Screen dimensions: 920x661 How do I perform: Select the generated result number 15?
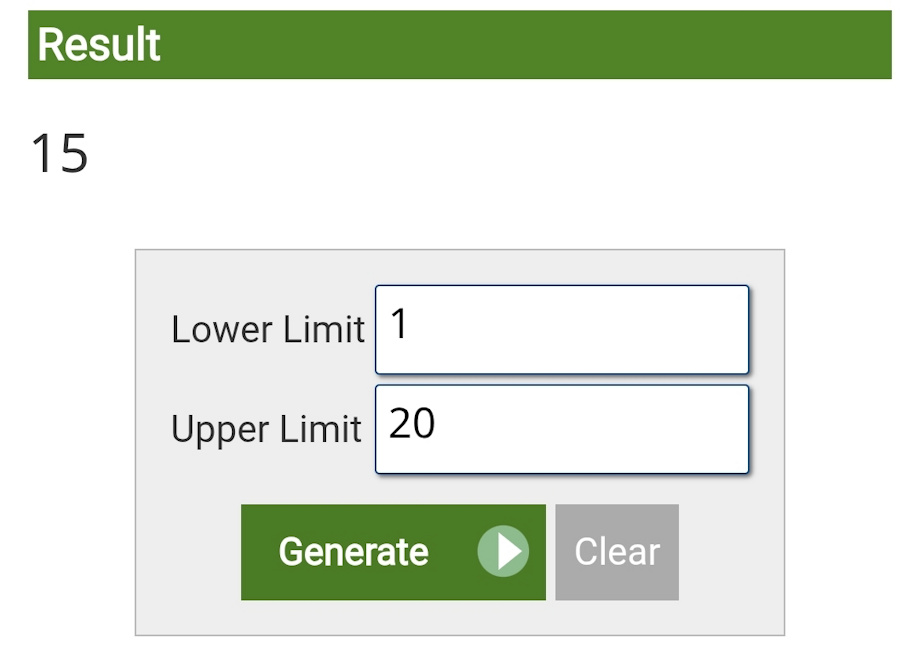[60, 155]
